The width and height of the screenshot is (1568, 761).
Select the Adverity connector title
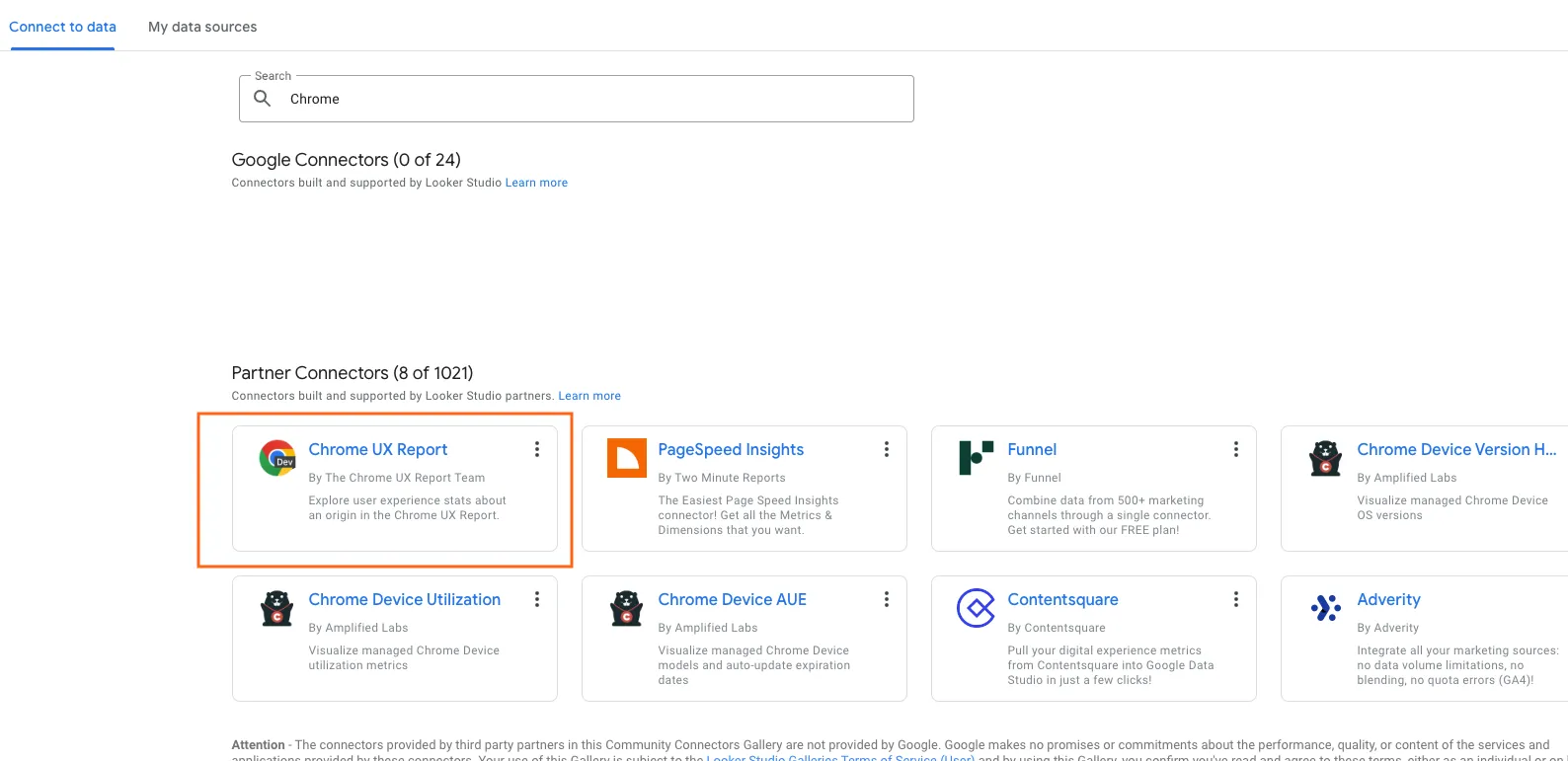click(x=1388, y=599)
